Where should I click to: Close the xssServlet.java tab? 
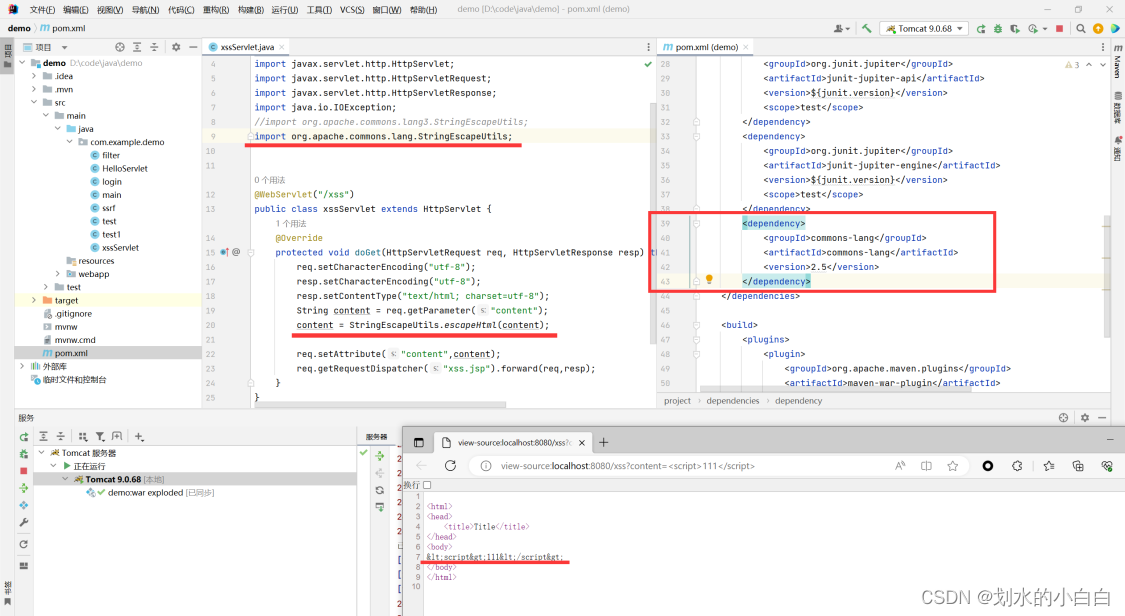(282, 47)
